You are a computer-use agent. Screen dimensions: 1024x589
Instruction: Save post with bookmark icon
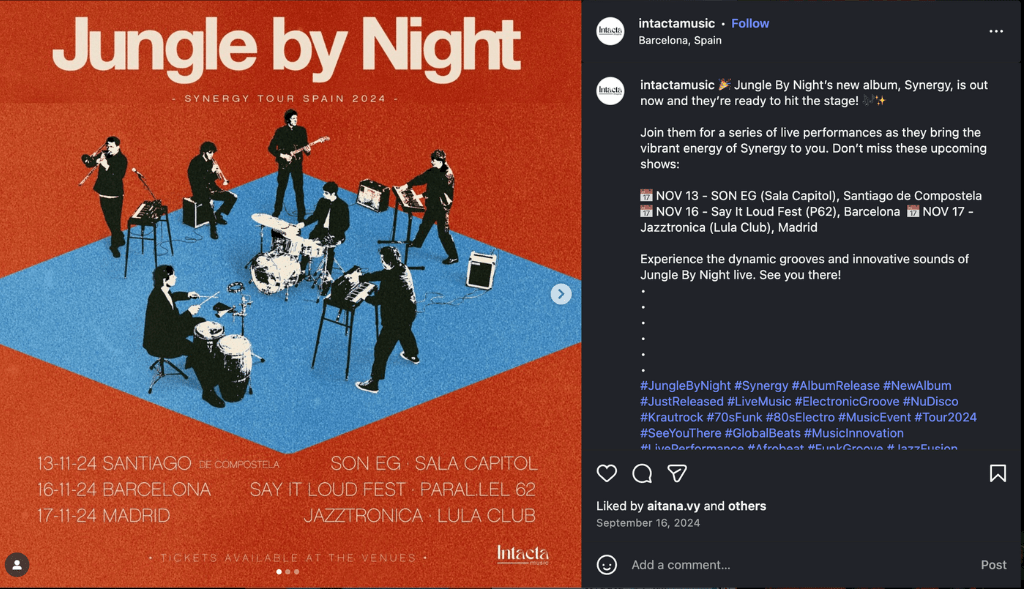click(997, 473)
